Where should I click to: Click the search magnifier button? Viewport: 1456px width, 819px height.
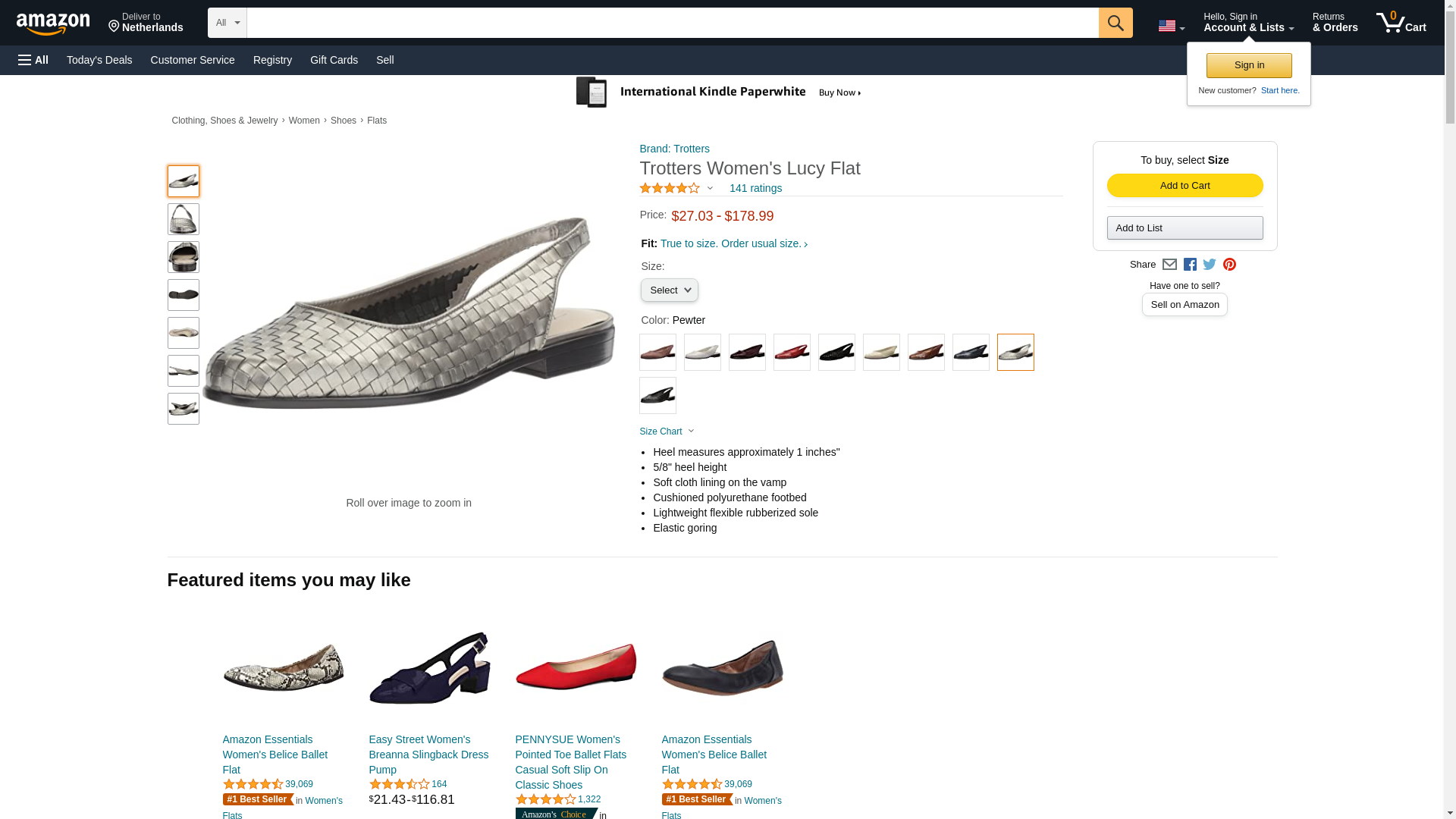[x=1115, y=23]
